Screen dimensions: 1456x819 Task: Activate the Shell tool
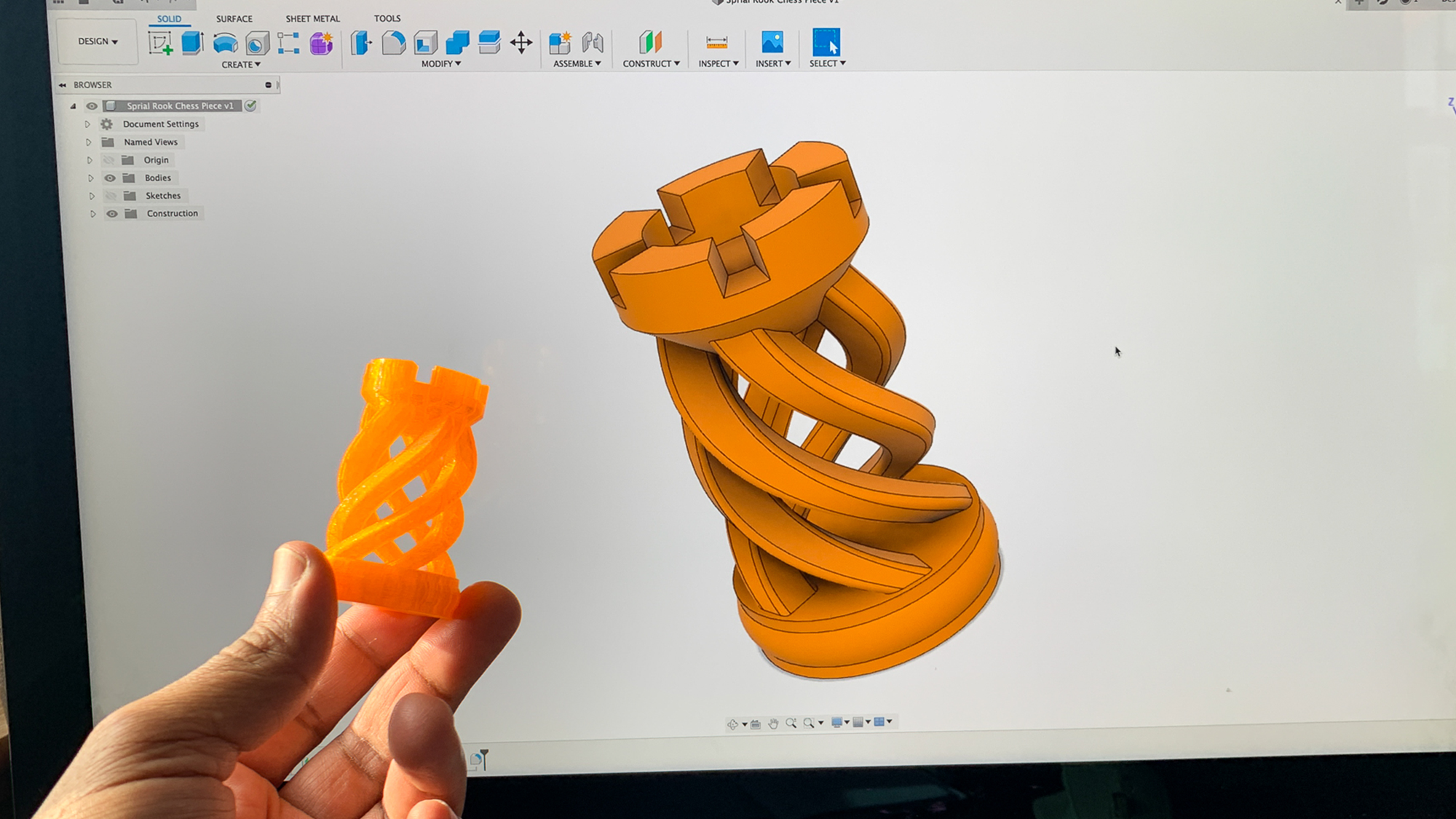coord(425,43)
